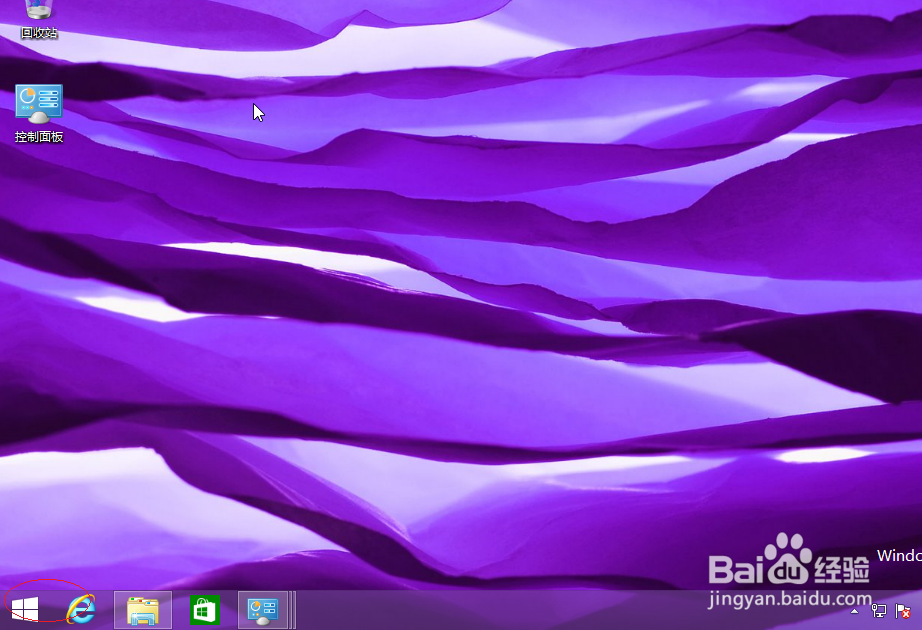Launch Internet Explorer from the taskbar
Image resolution: width=922 pixels, height=630 pixels.
[81, 609]
